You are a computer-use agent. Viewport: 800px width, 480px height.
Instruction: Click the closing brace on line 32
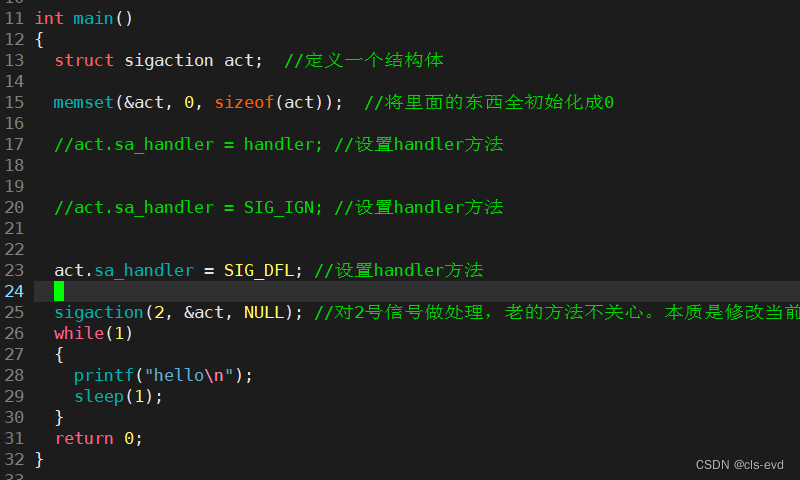(x=39, y=460)
